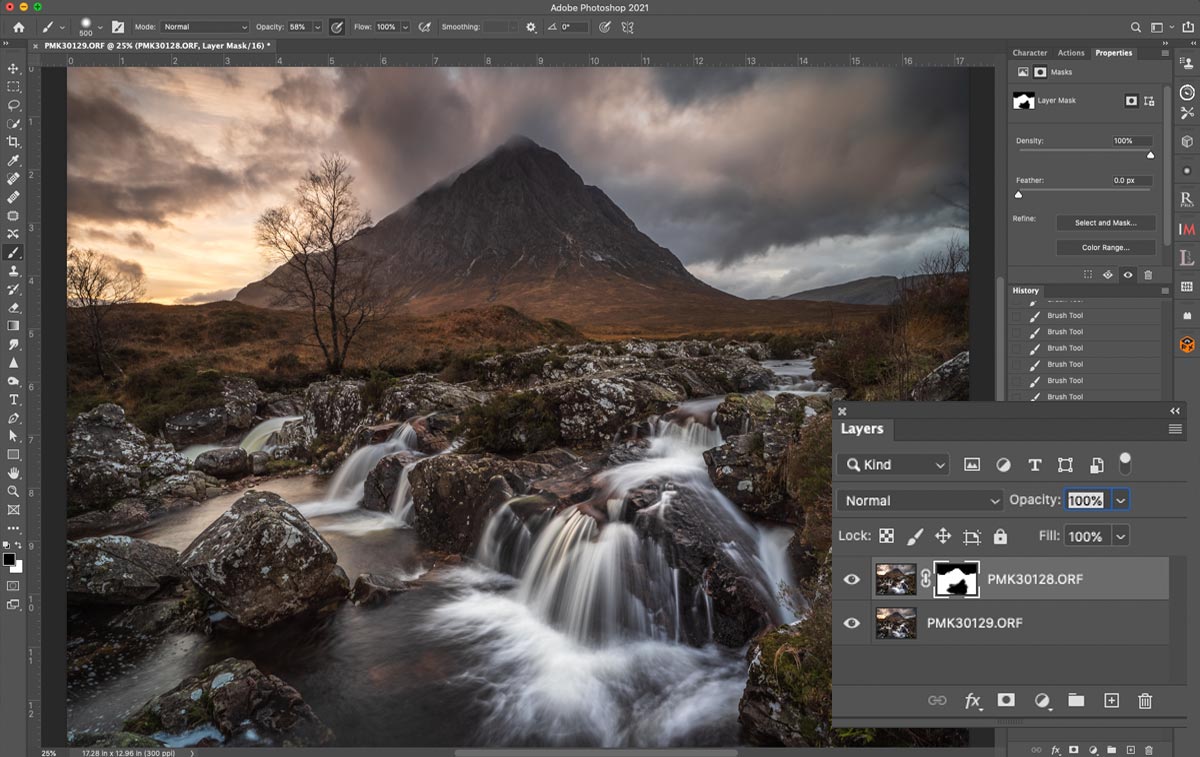Switch to the Character tab

pyautogui.click(x=1029, y=53)
